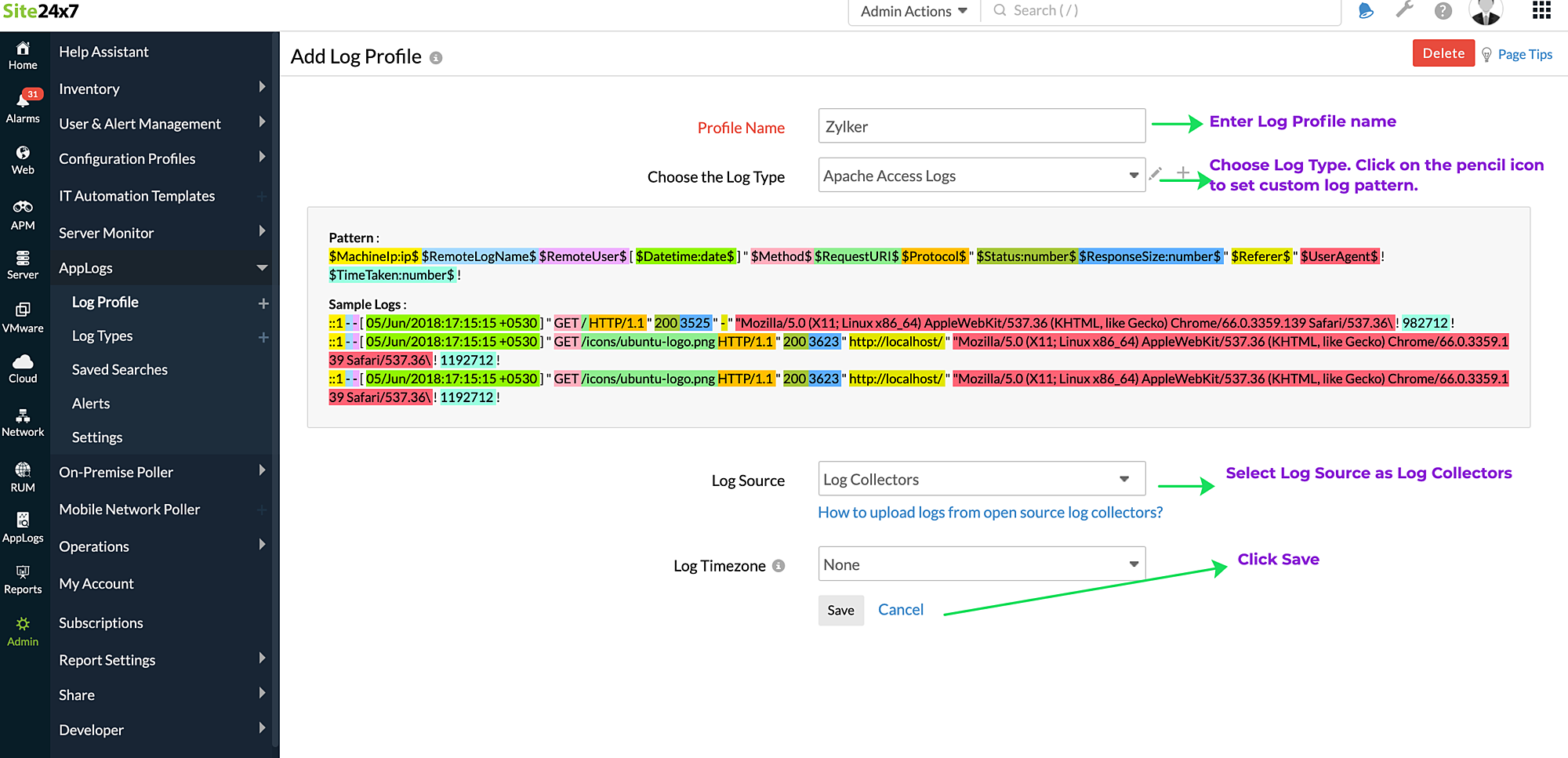Open the APM section in left rail
The image size is (1568, 758).
pyautogui.click(x=23, y=214)
